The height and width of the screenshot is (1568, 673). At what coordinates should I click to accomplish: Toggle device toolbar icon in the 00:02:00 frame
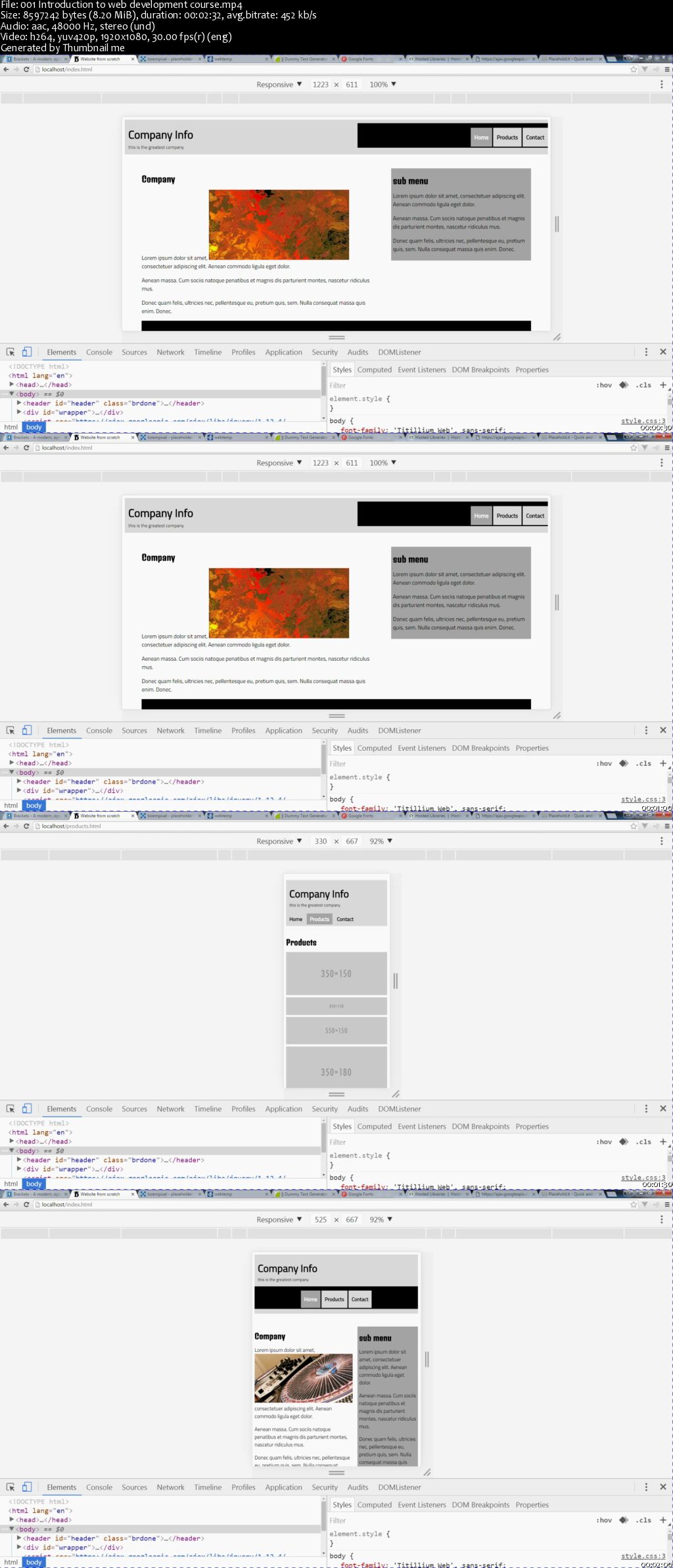(27, 1487)
